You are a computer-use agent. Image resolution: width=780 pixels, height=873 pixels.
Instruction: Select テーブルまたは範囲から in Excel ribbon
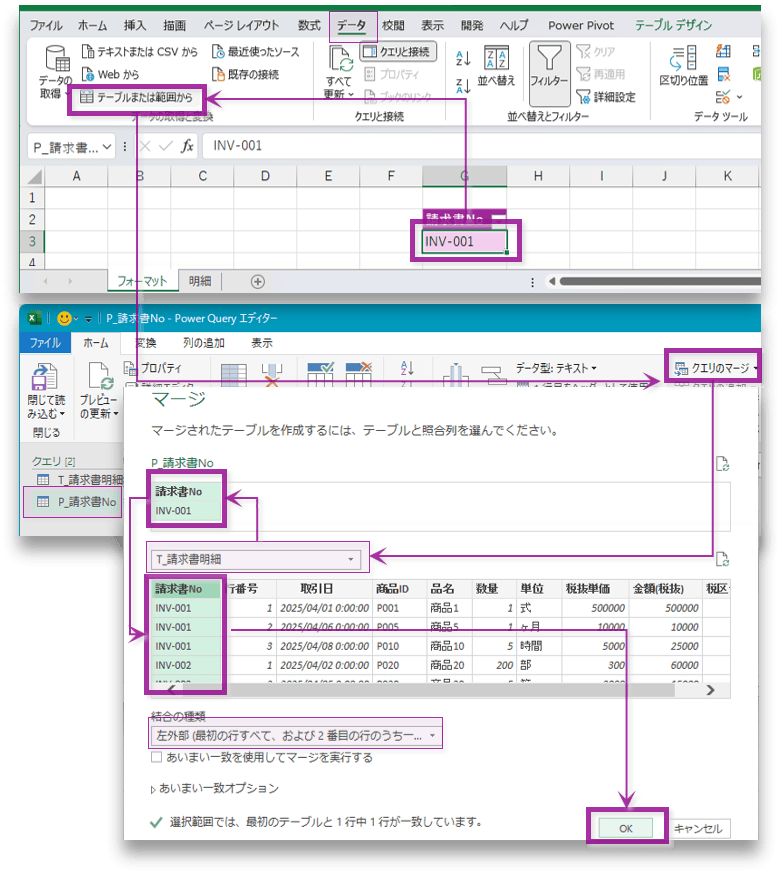(x=137, y=97)
